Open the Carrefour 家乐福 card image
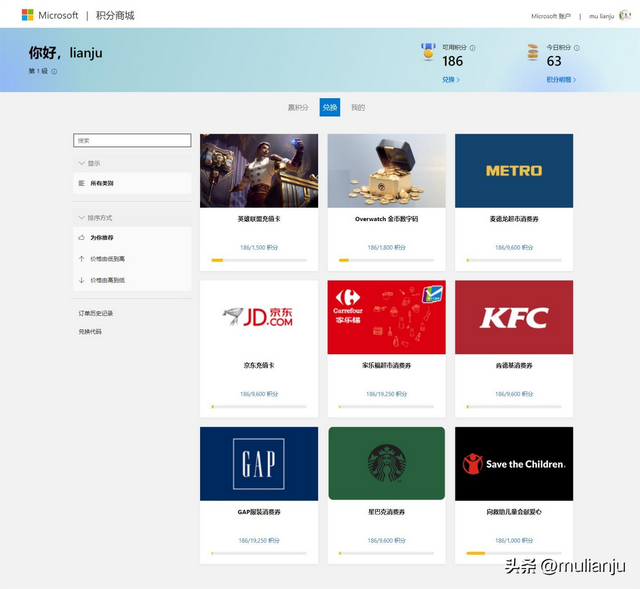The image size is (640, 589). 387,317
